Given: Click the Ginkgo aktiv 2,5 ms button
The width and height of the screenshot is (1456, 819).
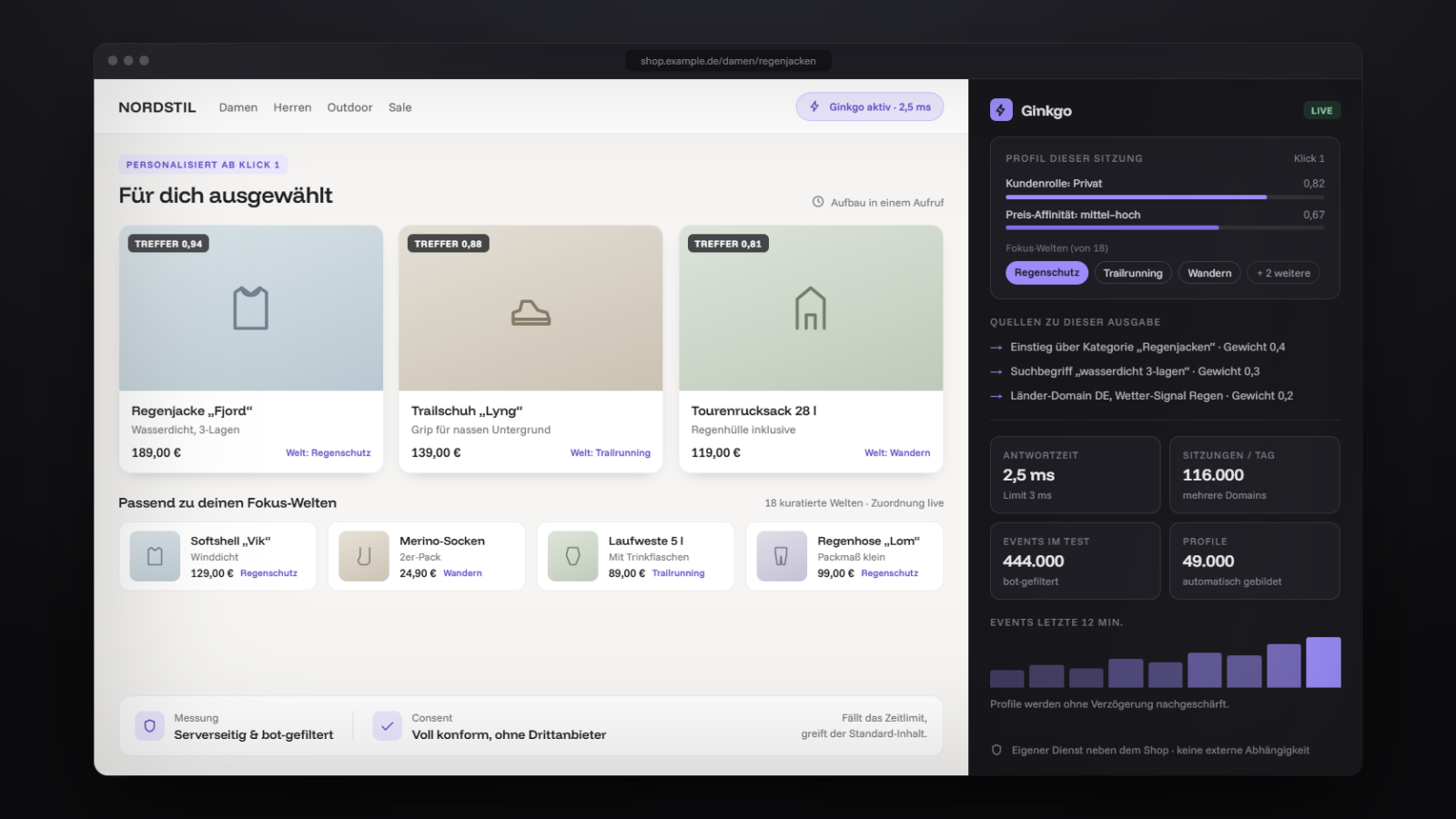Looking at the screenshot, I should click(870, 106).
